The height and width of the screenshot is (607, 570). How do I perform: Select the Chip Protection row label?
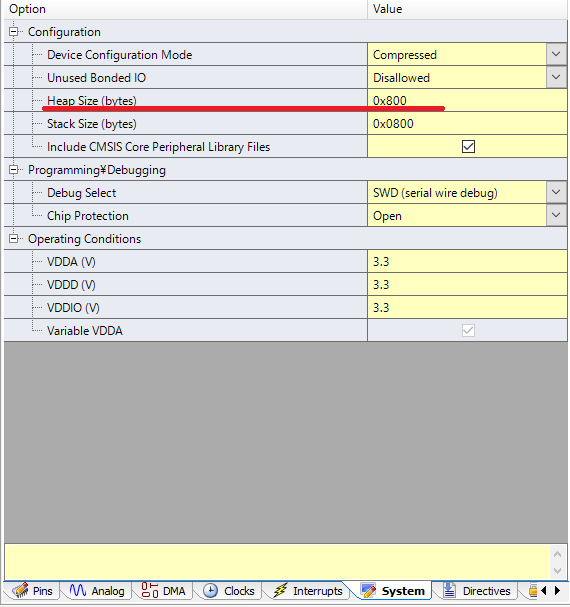click(x=88, y=216)
